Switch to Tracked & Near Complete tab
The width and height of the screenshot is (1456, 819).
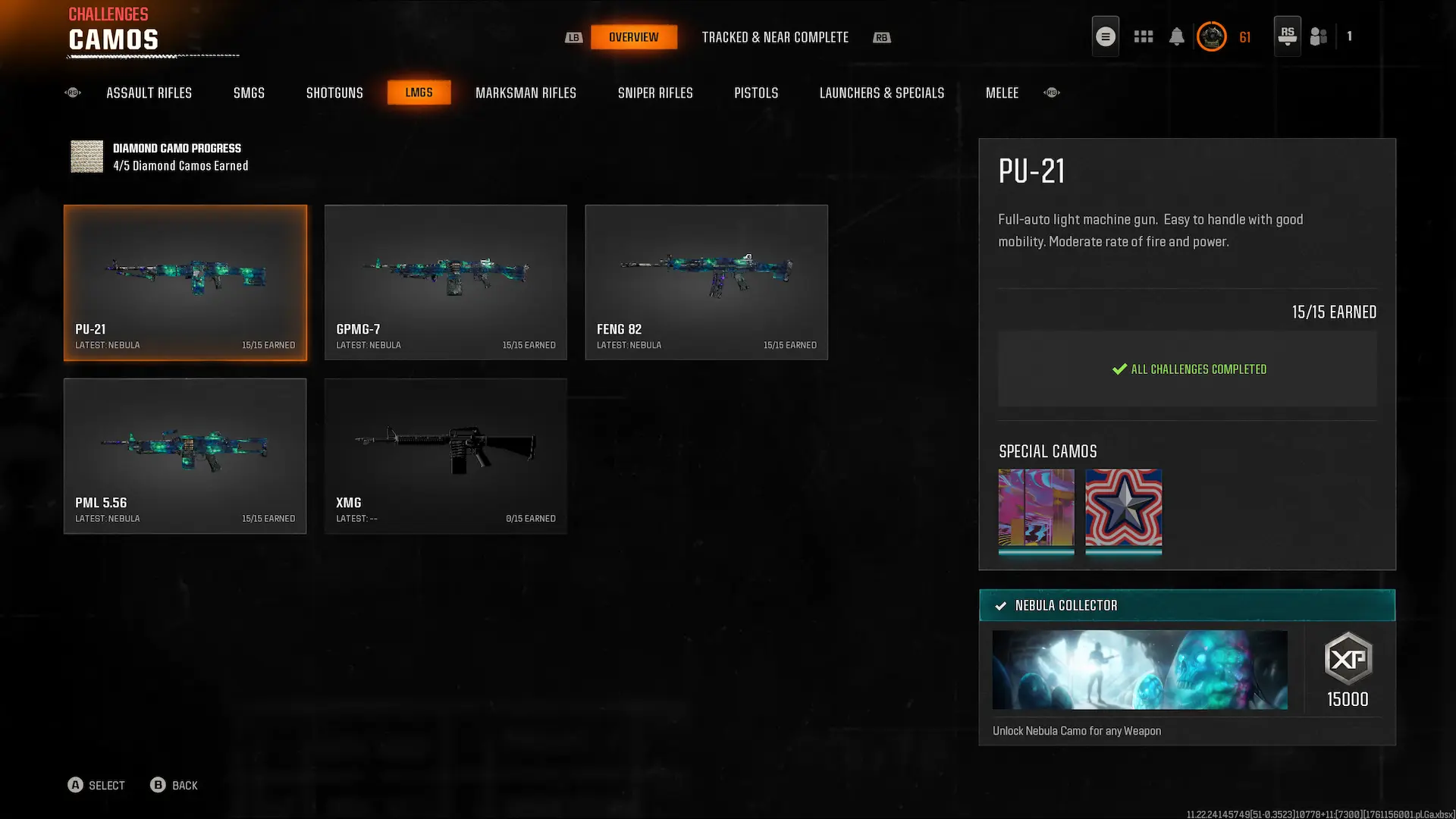[774, 37]
